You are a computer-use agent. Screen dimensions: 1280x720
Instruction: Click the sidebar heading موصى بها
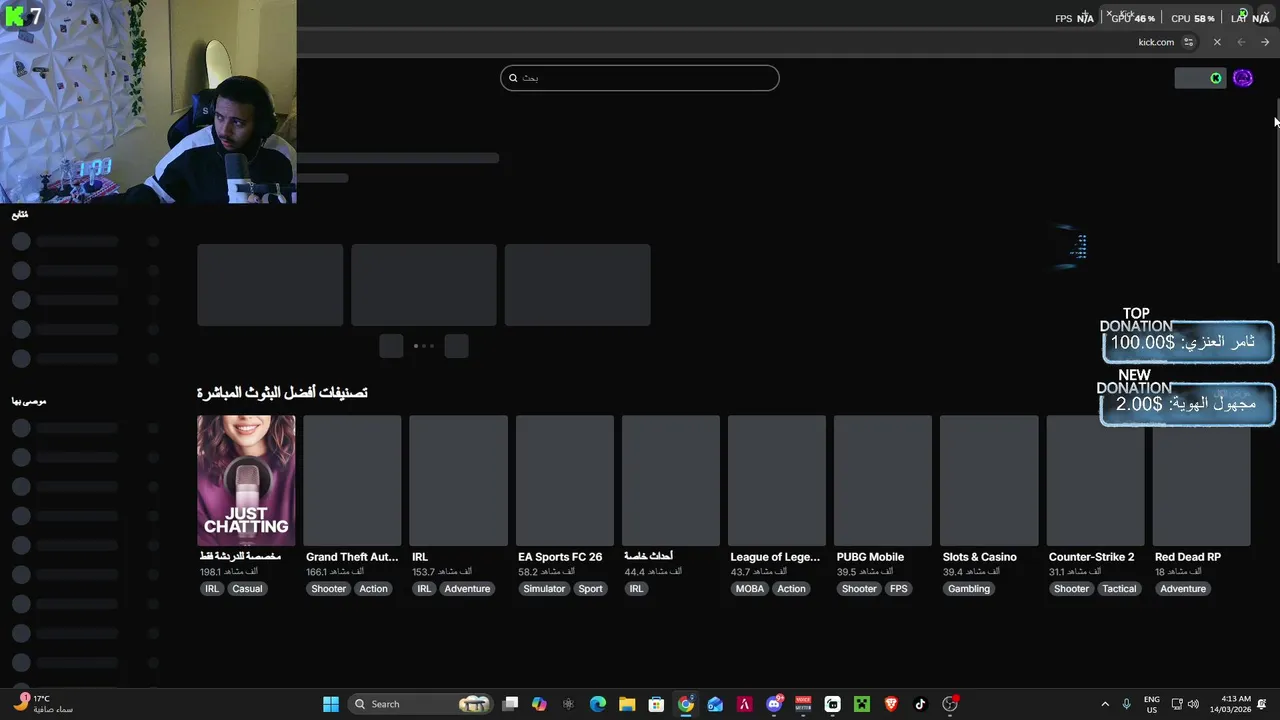29,401
